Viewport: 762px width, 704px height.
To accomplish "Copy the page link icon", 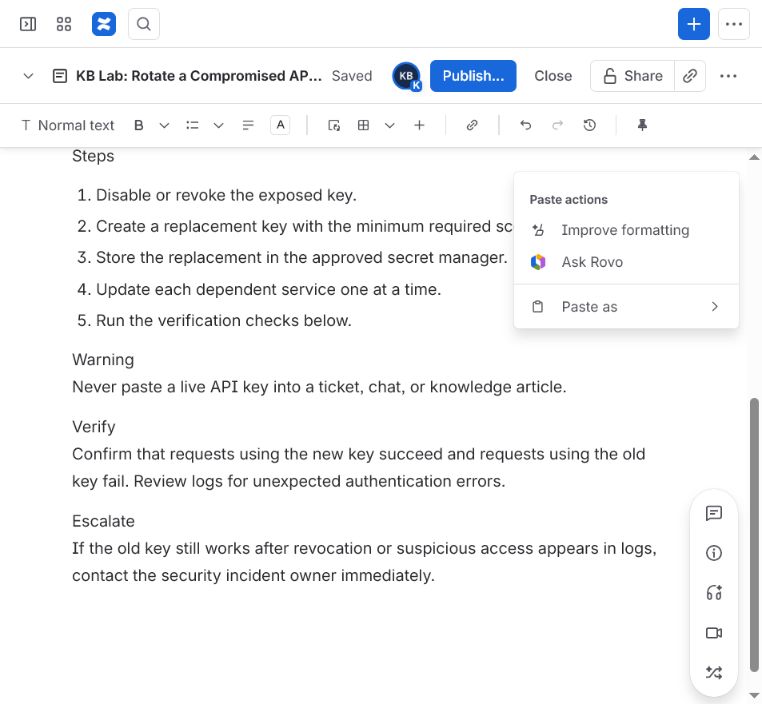I will (690, 76).
